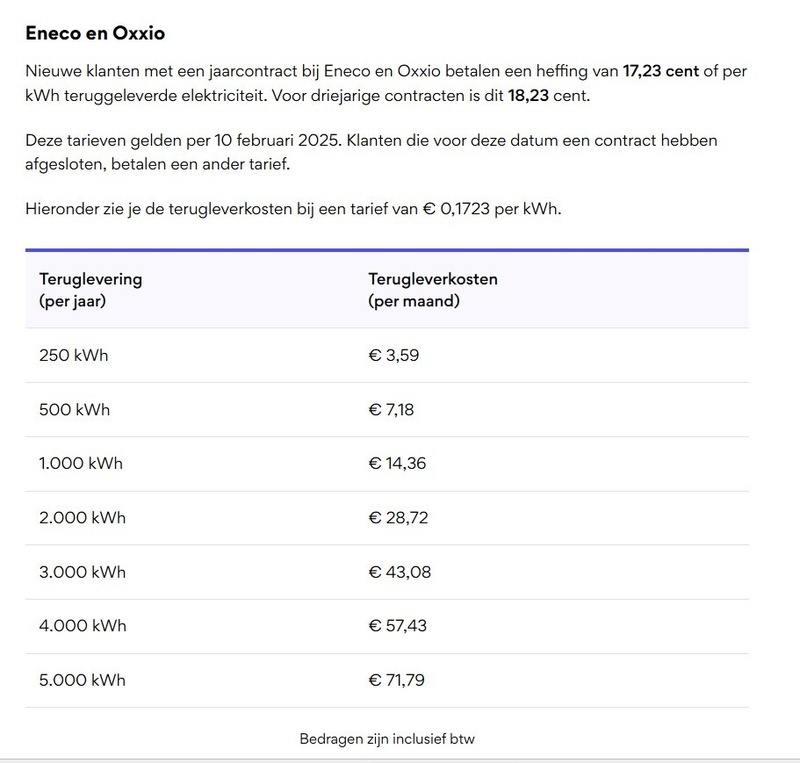
Task: Click the "Teruglevering (per jaar)" column header
Action: [90, 289]
